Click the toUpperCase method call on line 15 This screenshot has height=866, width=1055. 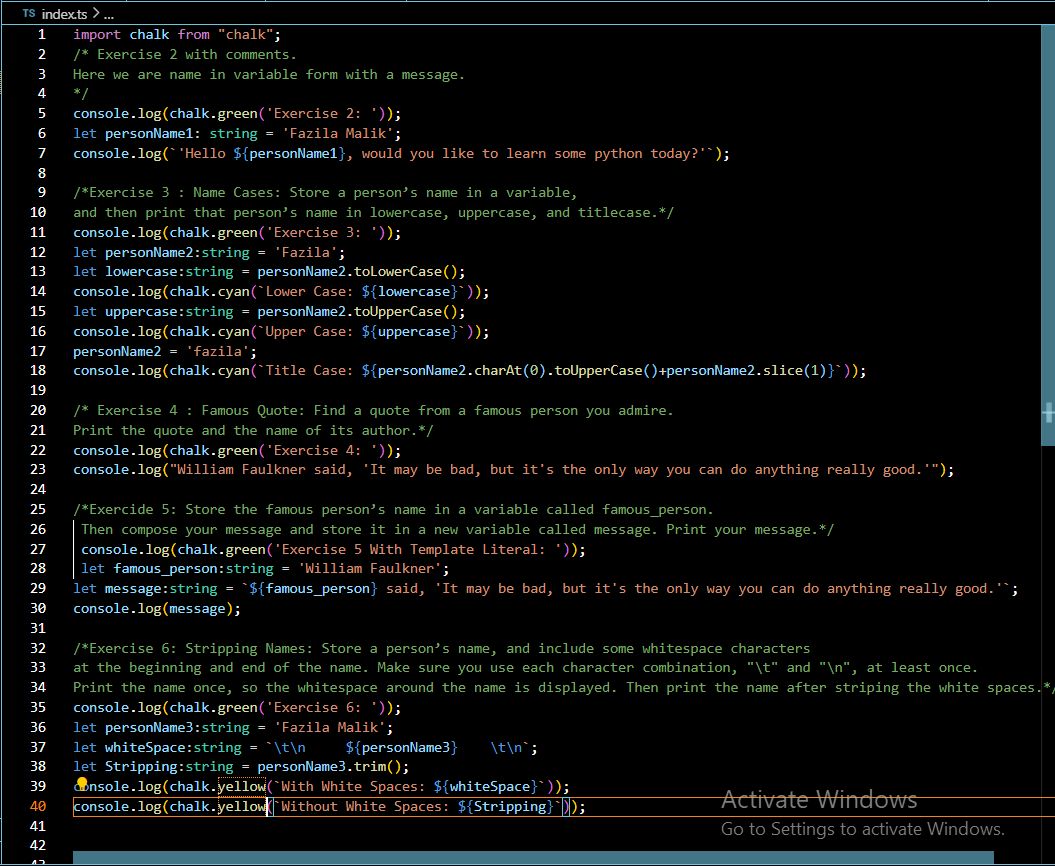(401, 311)
